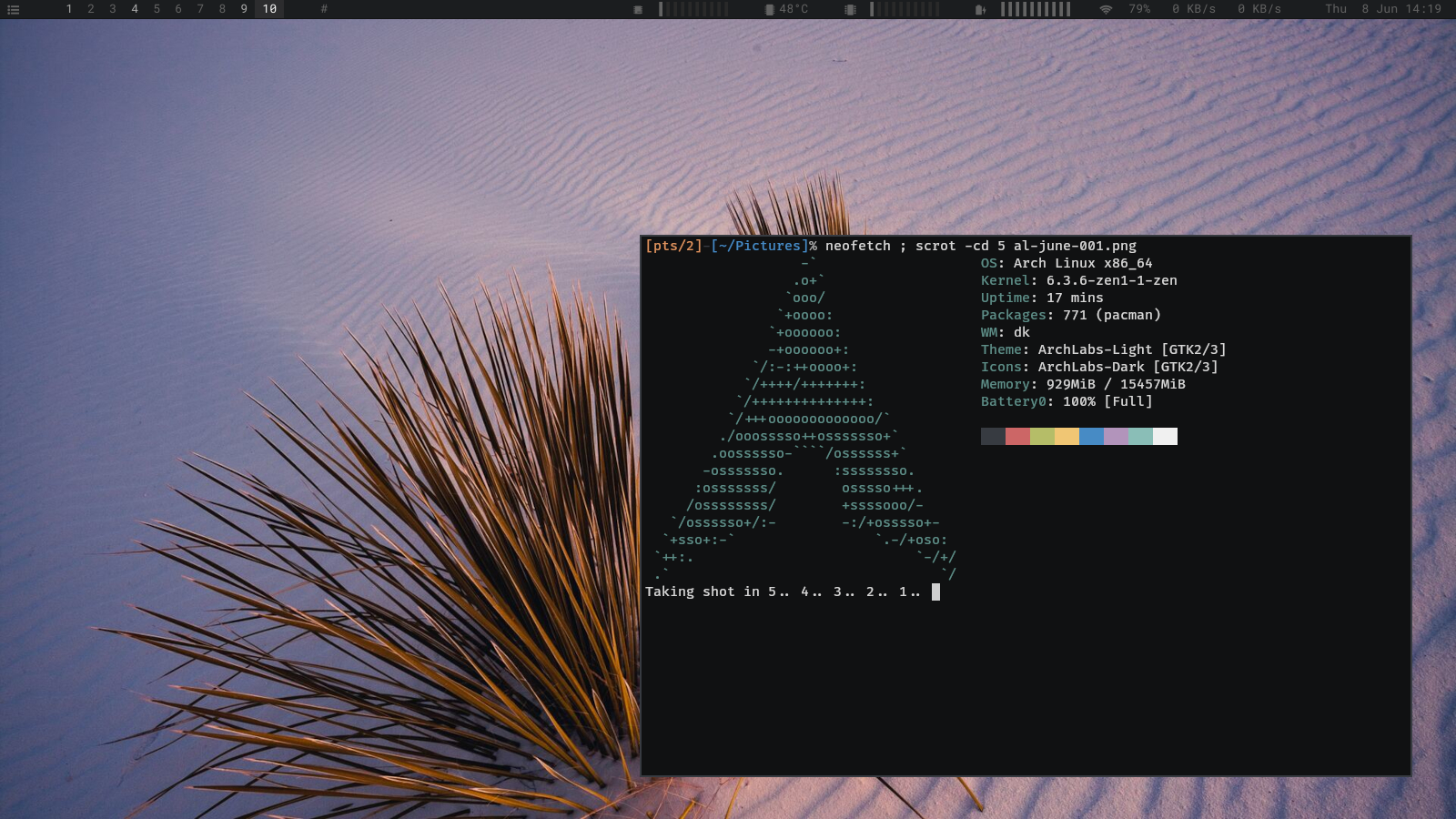
Task: Click the OS: Arch Linux x86_64 line
Action: [1067, 263]
